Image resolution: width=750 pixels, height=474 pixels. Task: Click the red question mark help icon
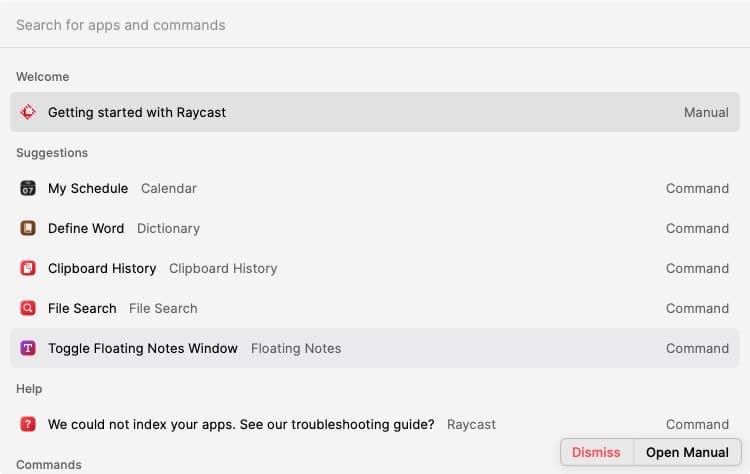tap(28, 424)
